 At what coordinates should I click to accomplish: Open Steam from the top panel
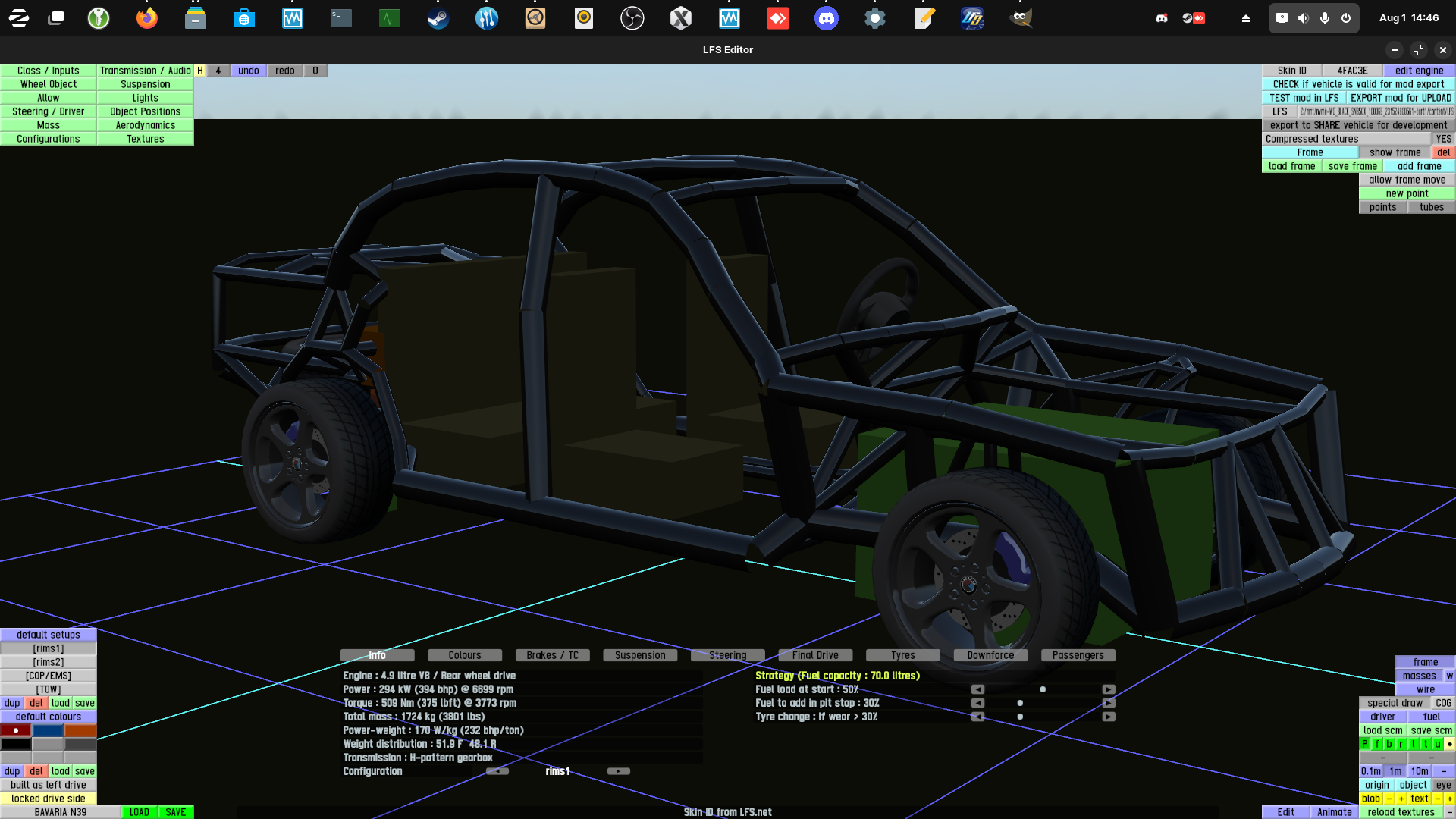point(438,18)
